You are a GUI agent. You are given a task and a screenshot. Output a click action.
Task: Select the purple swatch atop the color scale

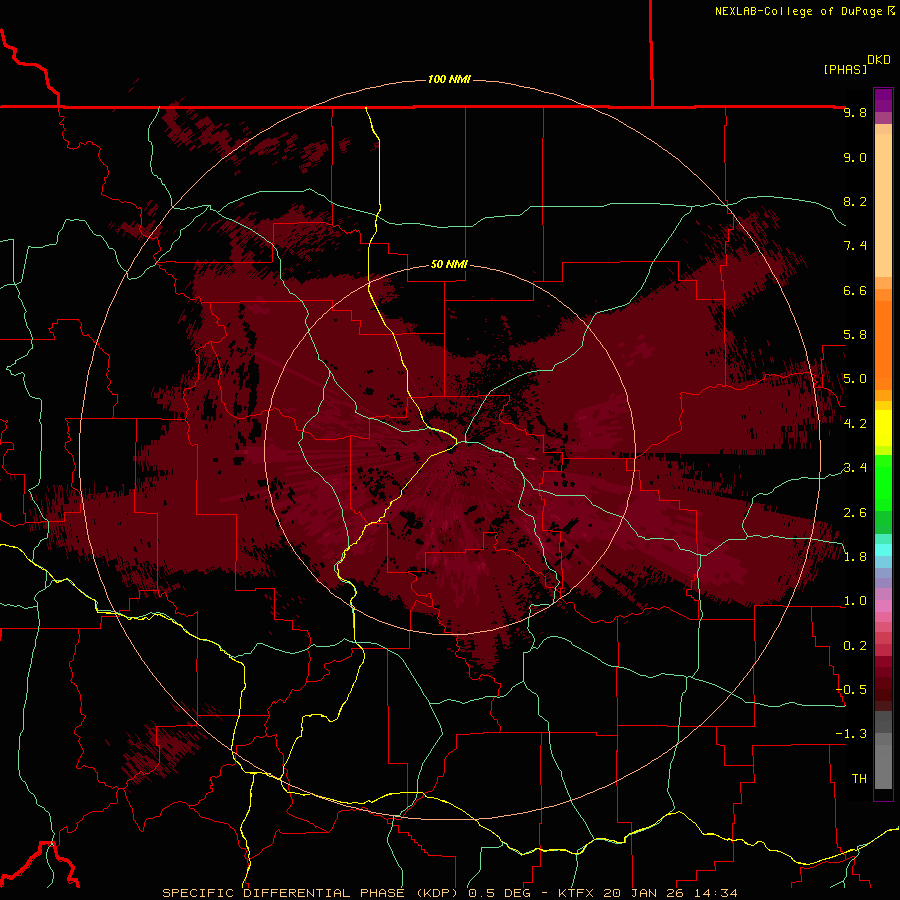tap(883, 100)
